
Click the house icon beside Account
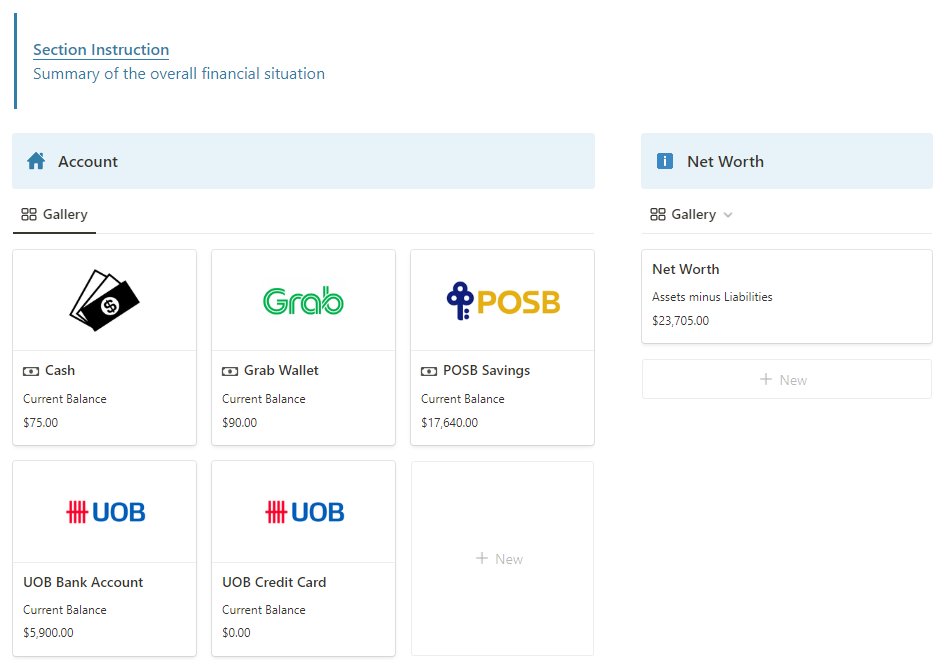[x=36, y=161]
